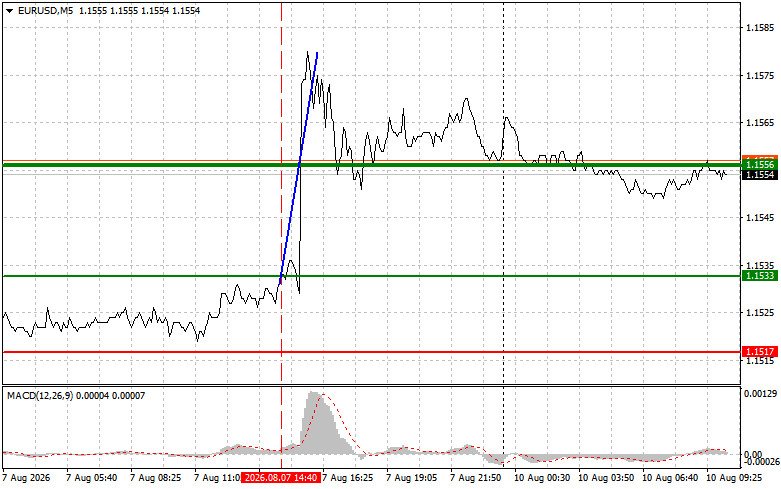Select the 7 Aug 21:50 time axis label

pyautogui.click(x=476, y=478)
